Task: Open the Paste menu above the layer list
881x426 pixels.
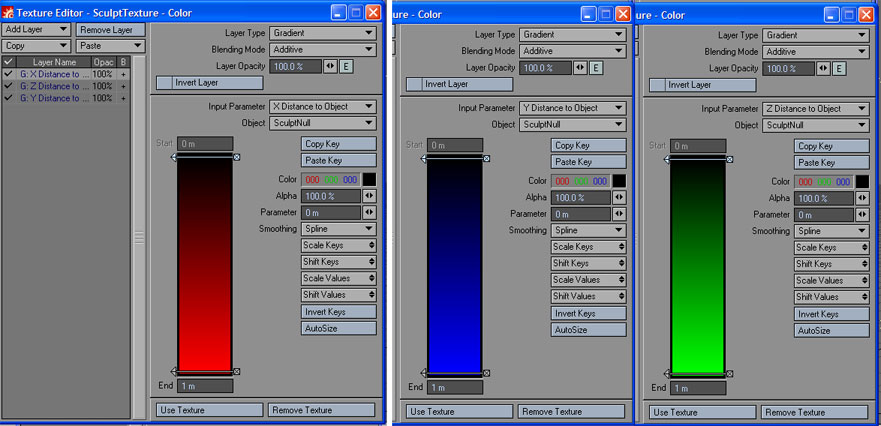Action: coord(109,46)
